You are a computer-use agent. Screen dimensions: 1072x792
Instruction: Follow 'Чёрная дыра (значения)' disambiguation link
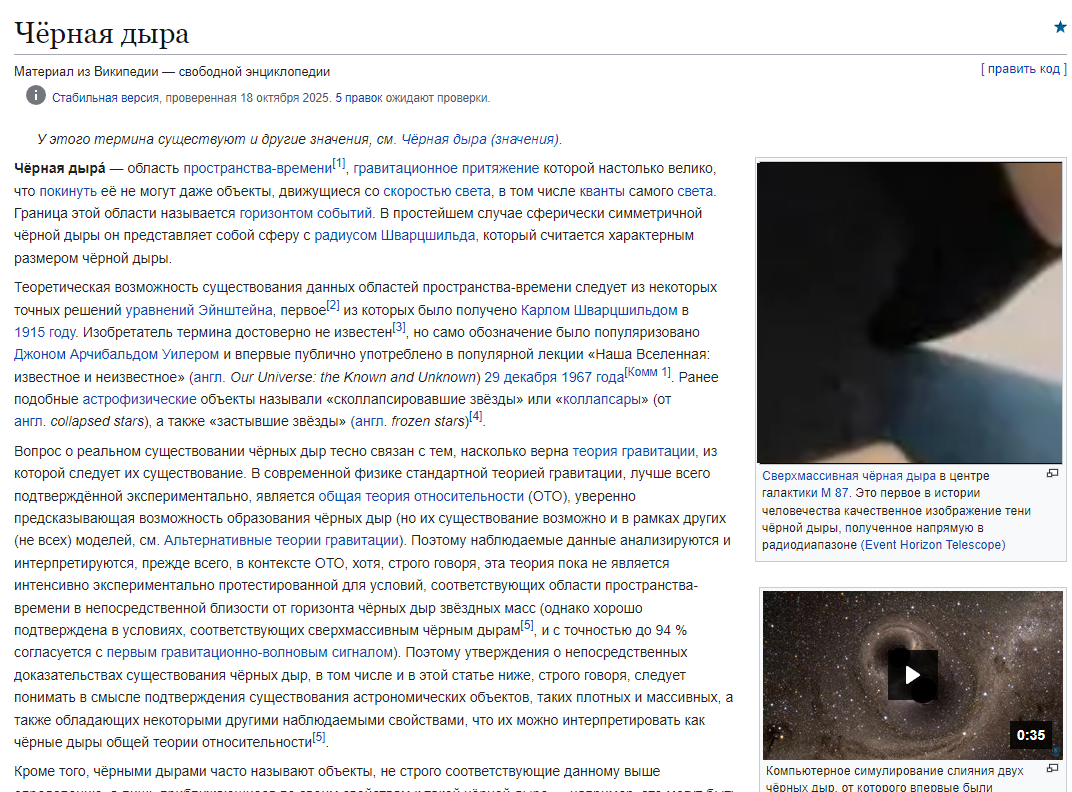point(480,139)
